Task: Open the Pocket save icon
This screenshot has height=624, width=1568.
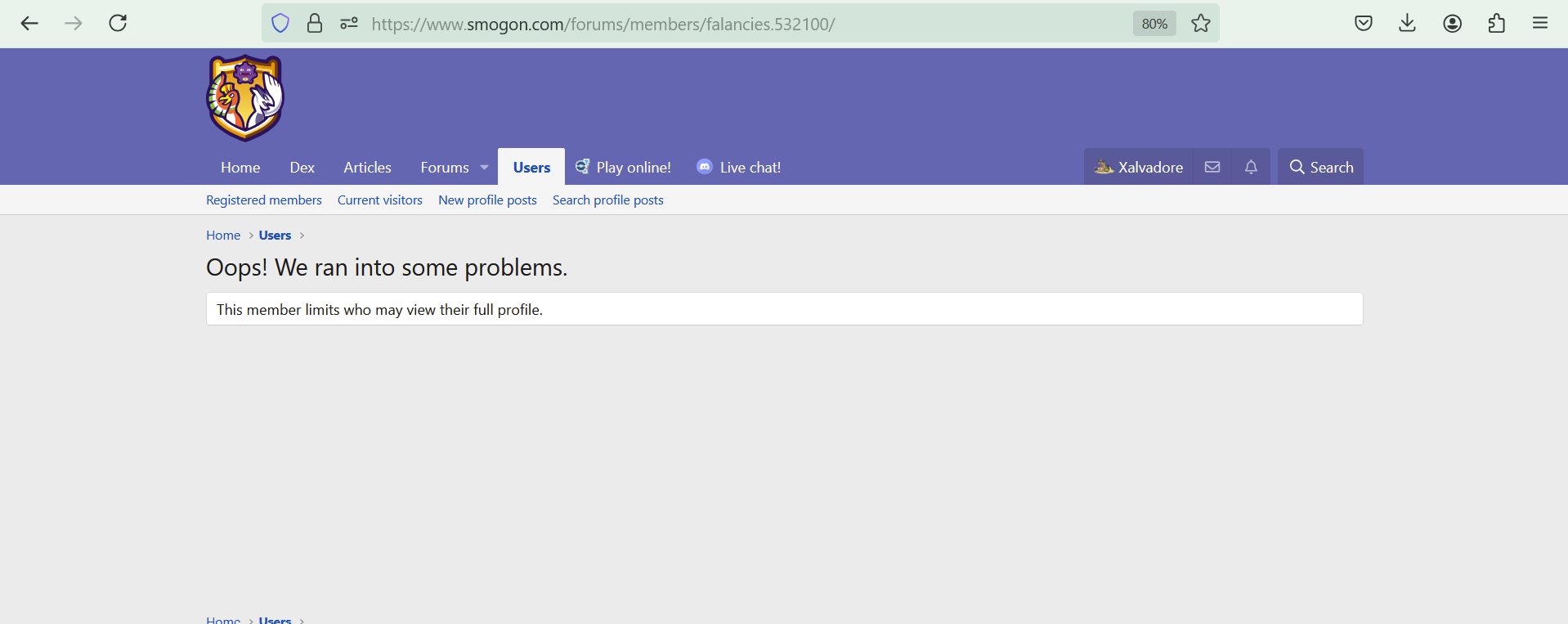Action: click(x=1364, y=23)
